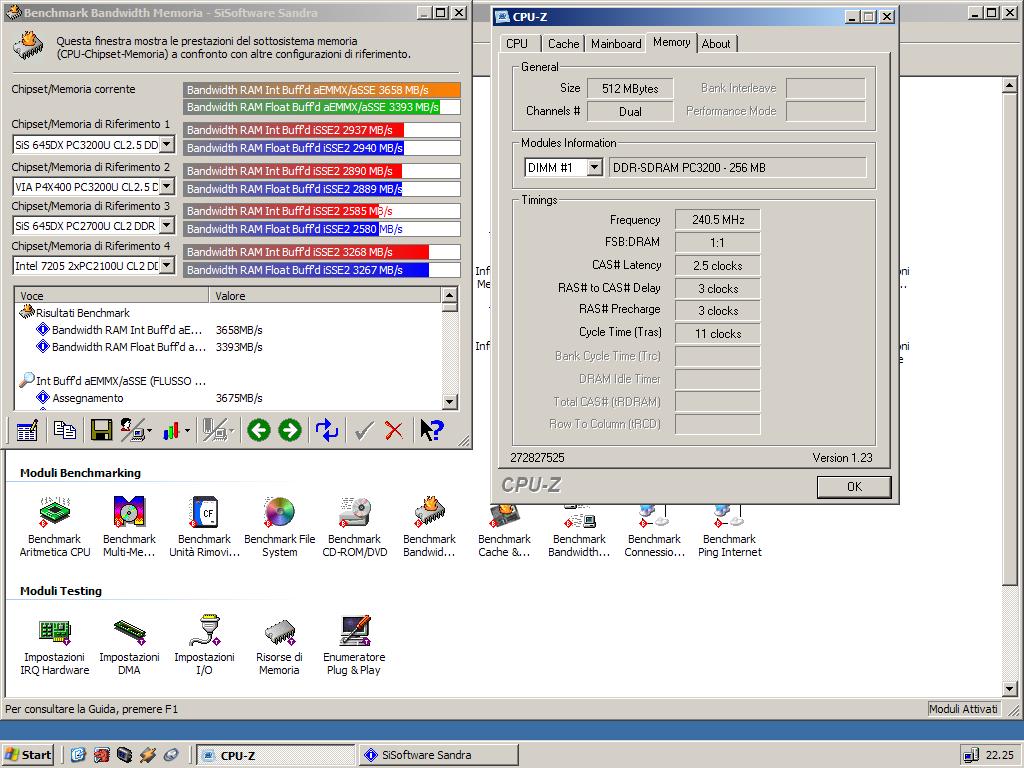Switch to the Cache tab in CPU-Z

[563, 44]
